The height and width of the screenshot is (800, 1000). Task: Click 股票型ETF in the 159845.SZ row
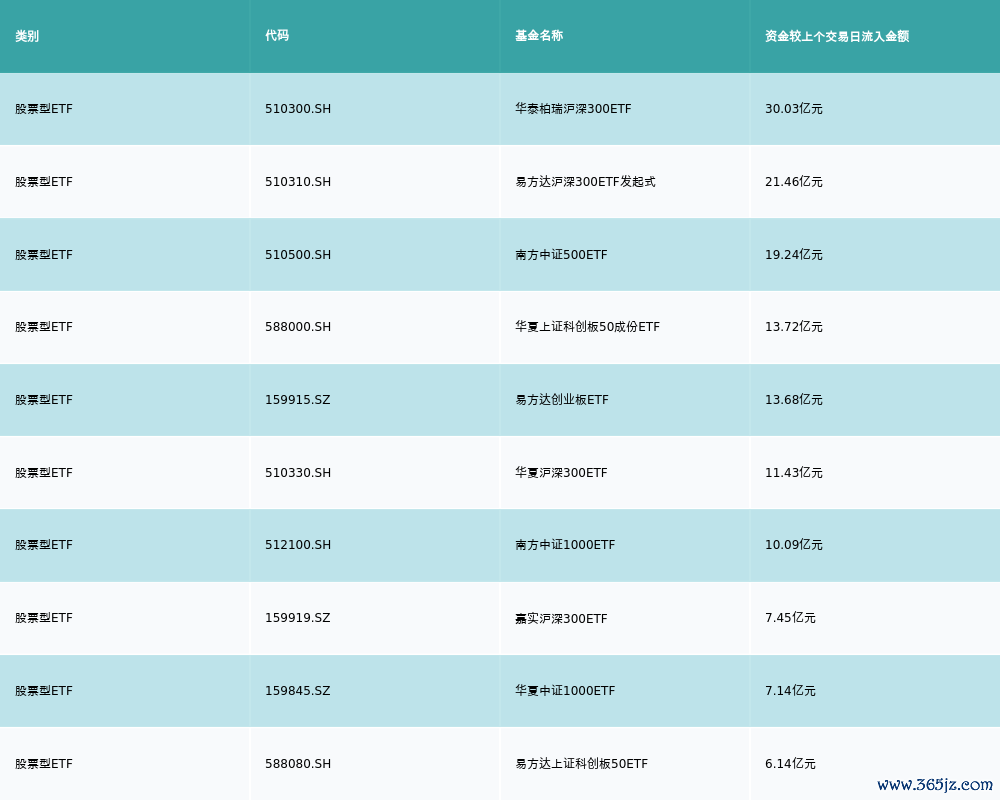pyautogui.click(x=44, y=692)
